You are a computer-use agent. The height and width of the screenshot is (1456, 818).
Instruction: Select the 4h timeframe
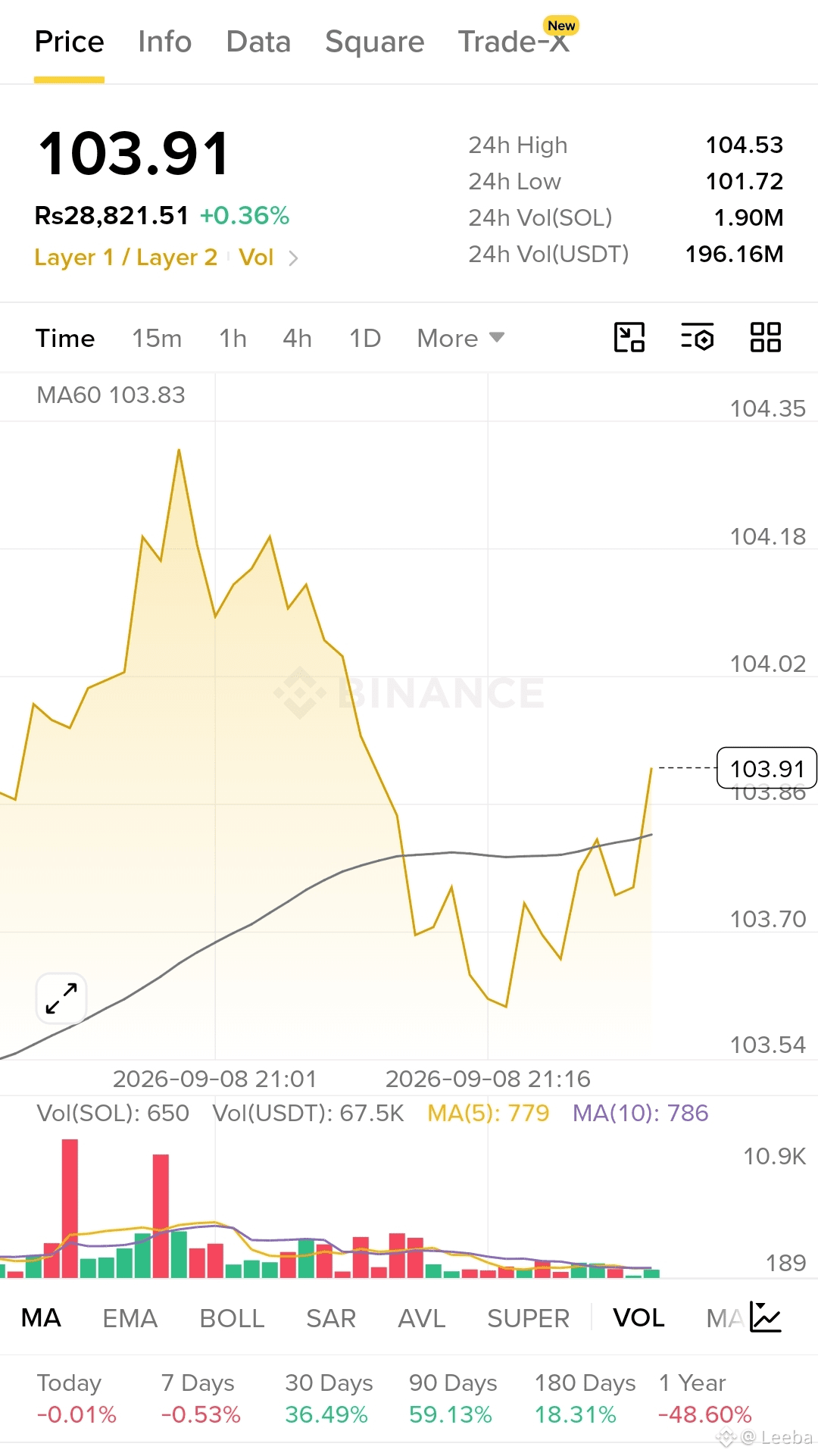click(297, 338)
